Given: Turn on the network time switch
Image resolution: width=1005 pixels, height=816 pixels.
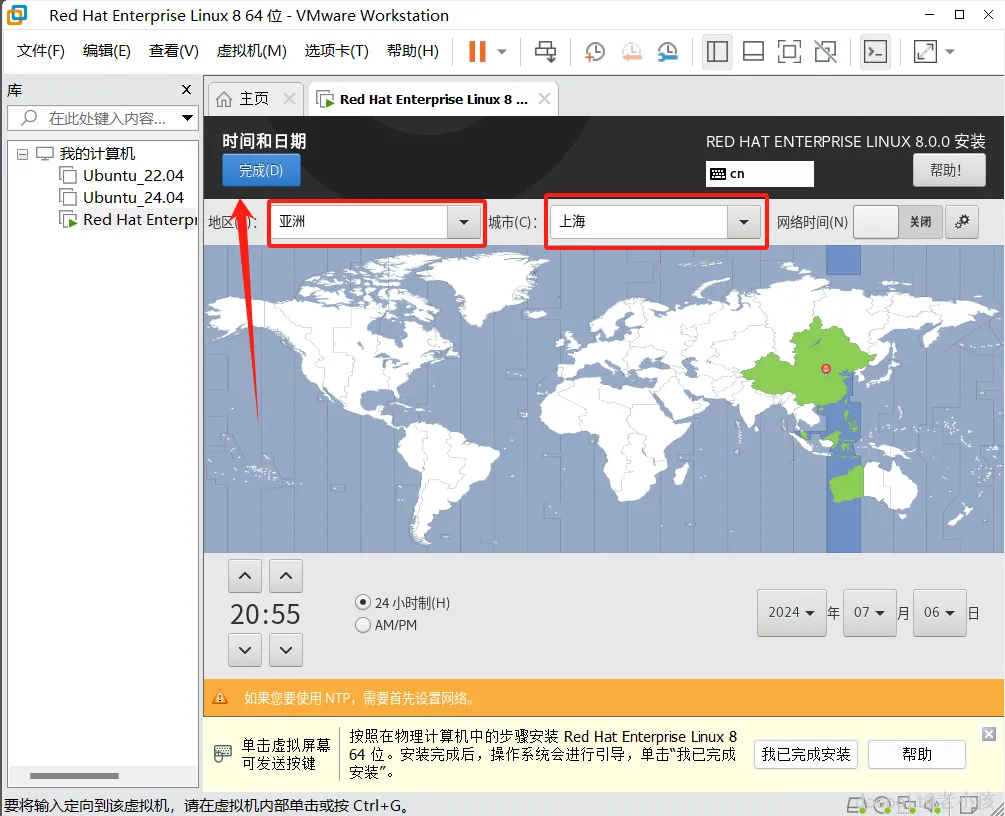Looking at the screenshot, I should point(876,221).
